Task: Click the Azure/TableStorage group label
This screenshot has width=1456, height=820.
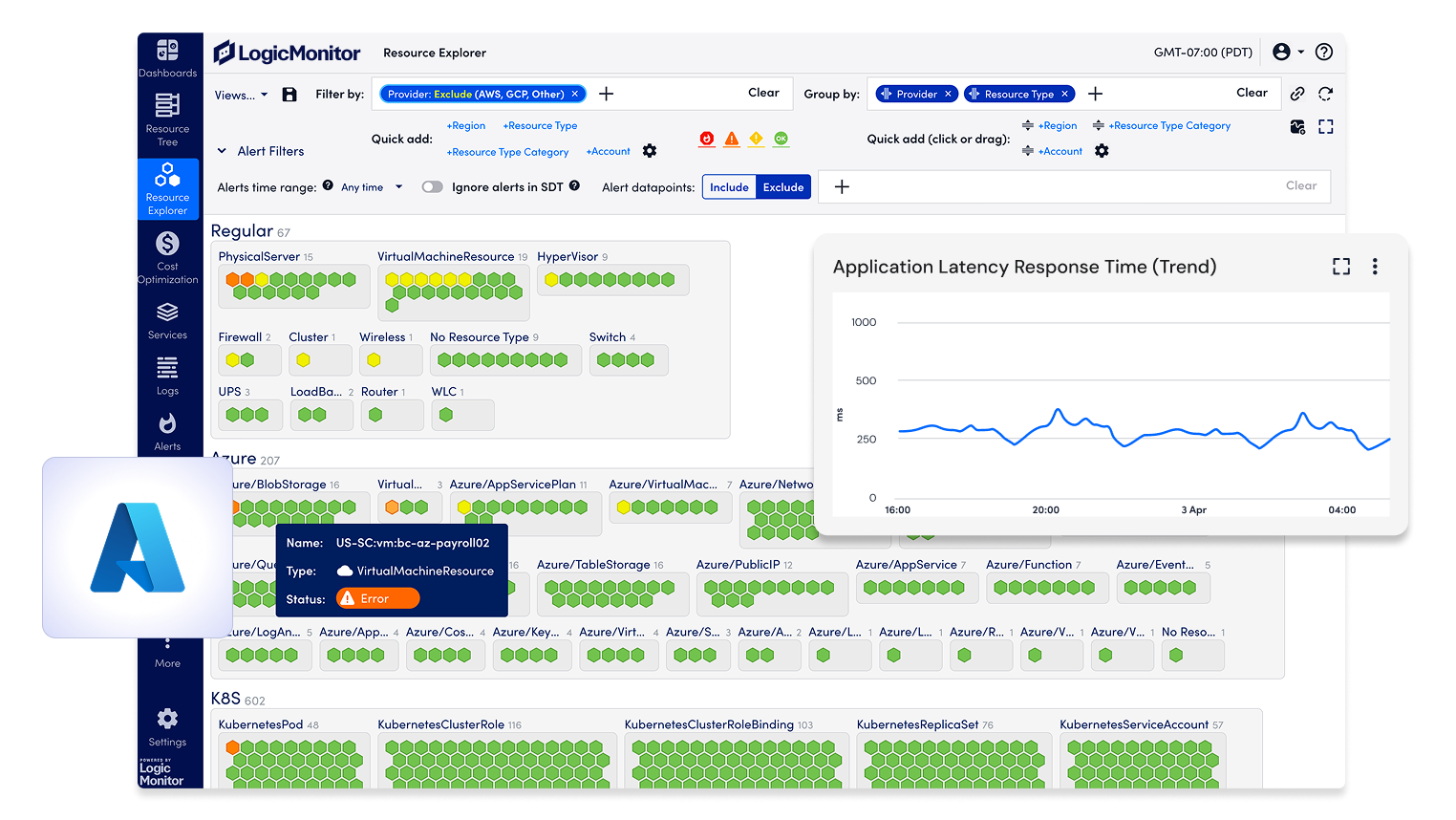Action: tap(593, 565)
